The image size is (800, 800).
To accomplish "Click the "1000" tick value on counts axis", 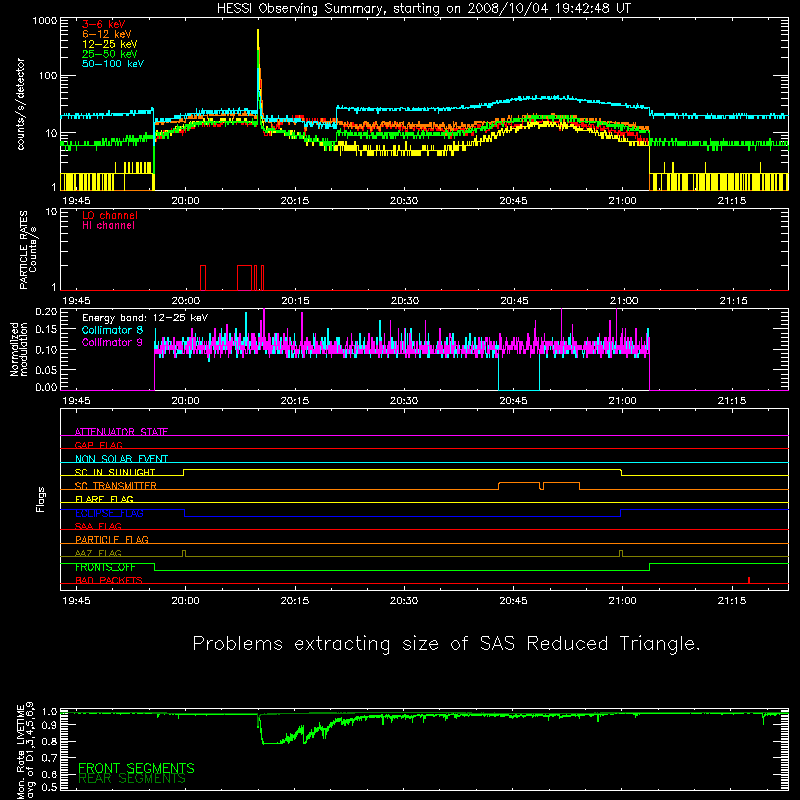I will click(45, 21).
